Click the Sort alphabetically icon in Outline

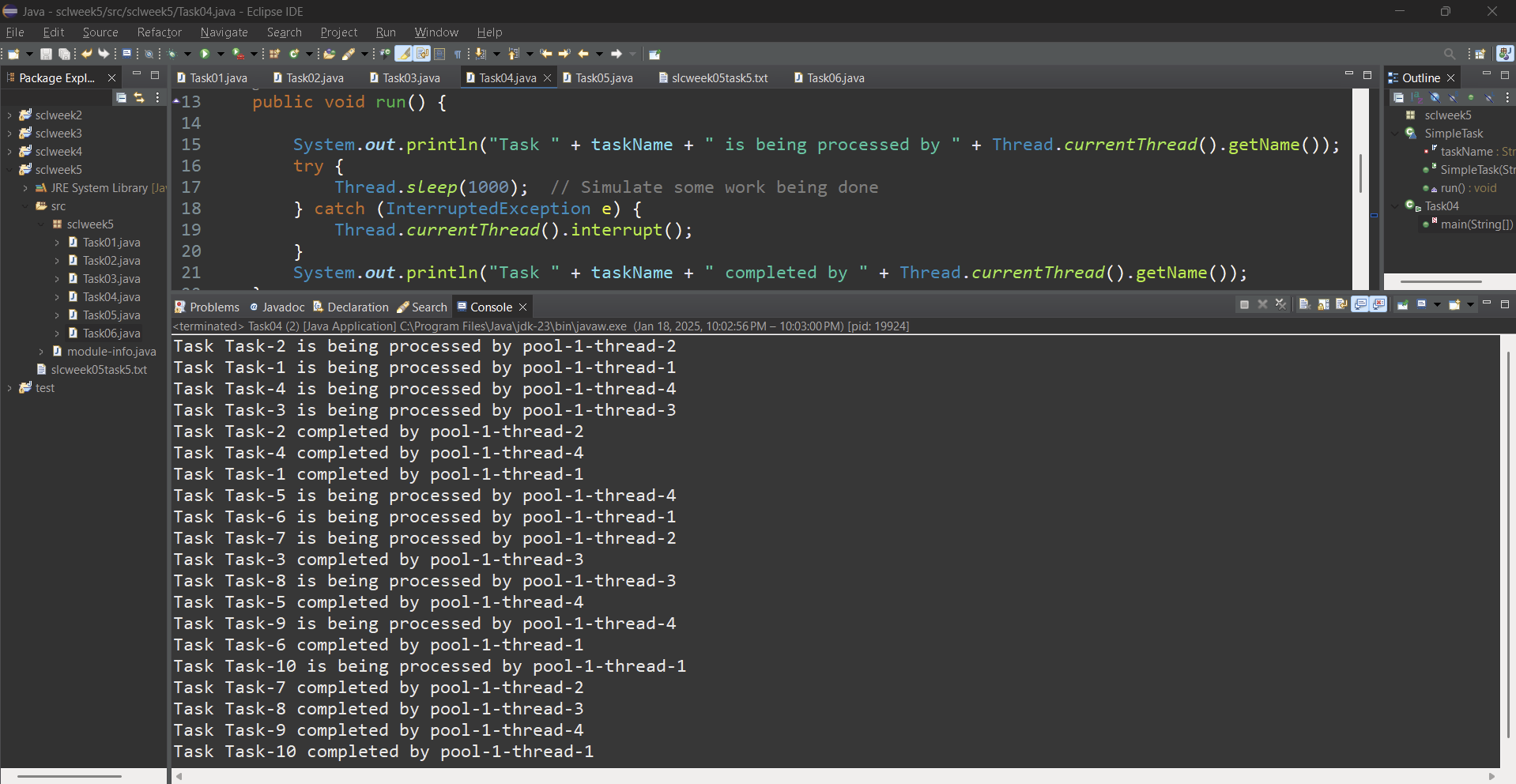point(1416,97)
